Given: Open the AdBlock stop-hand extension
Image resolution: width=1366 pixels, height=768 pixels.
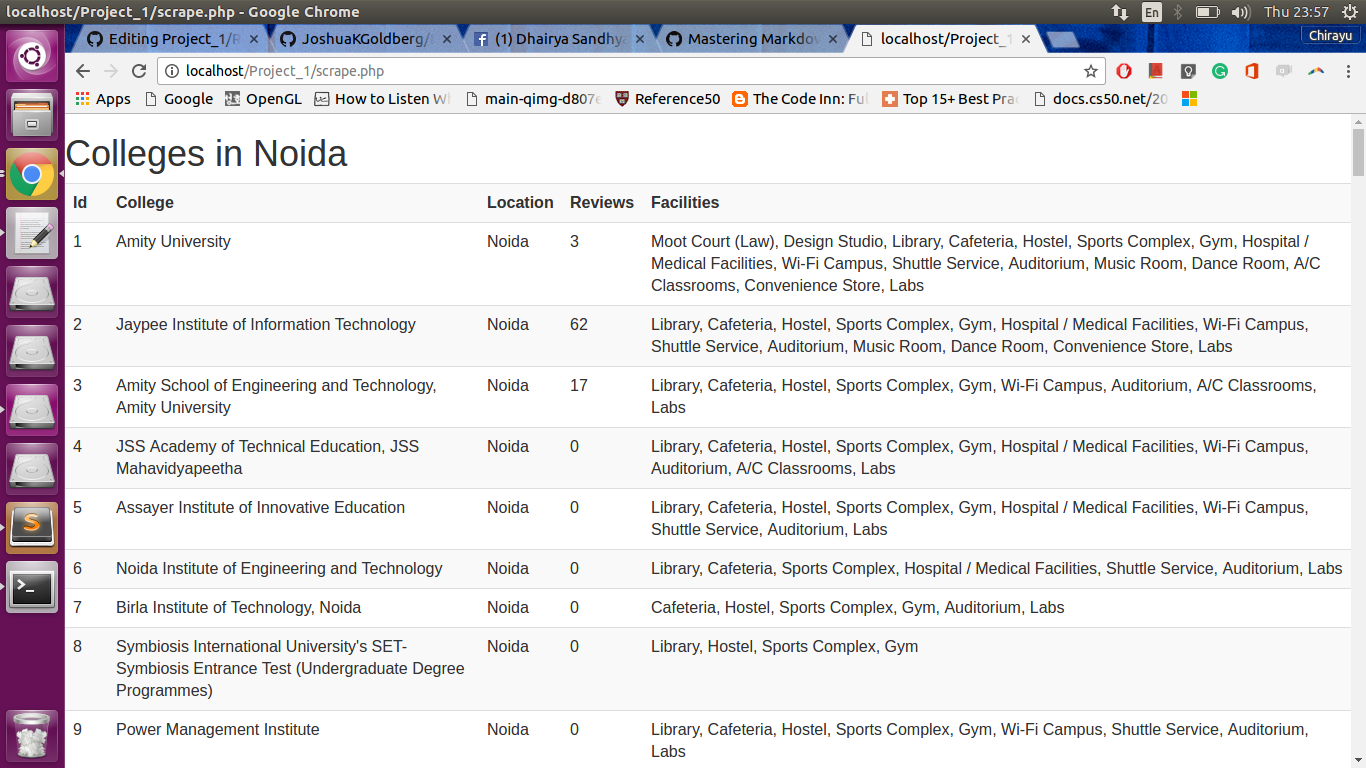Looking at the screenshot, I should pyautogui.click(x=1124, y=71).
